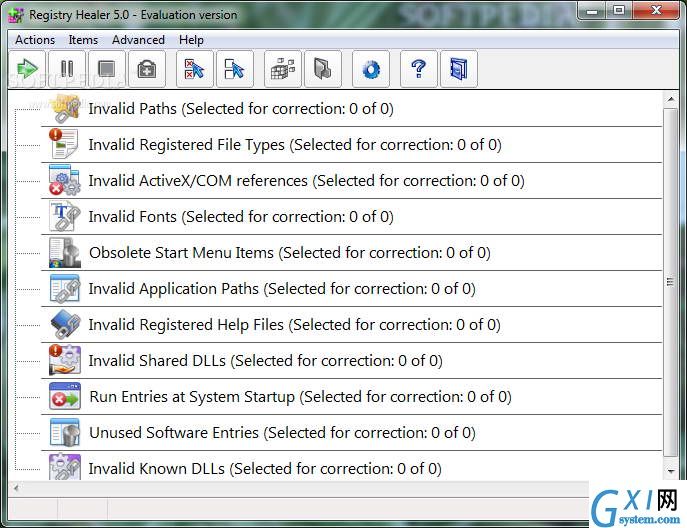Select Obsolete Start Menu Items row text
The image size is (687, 528).
(290, 252)
